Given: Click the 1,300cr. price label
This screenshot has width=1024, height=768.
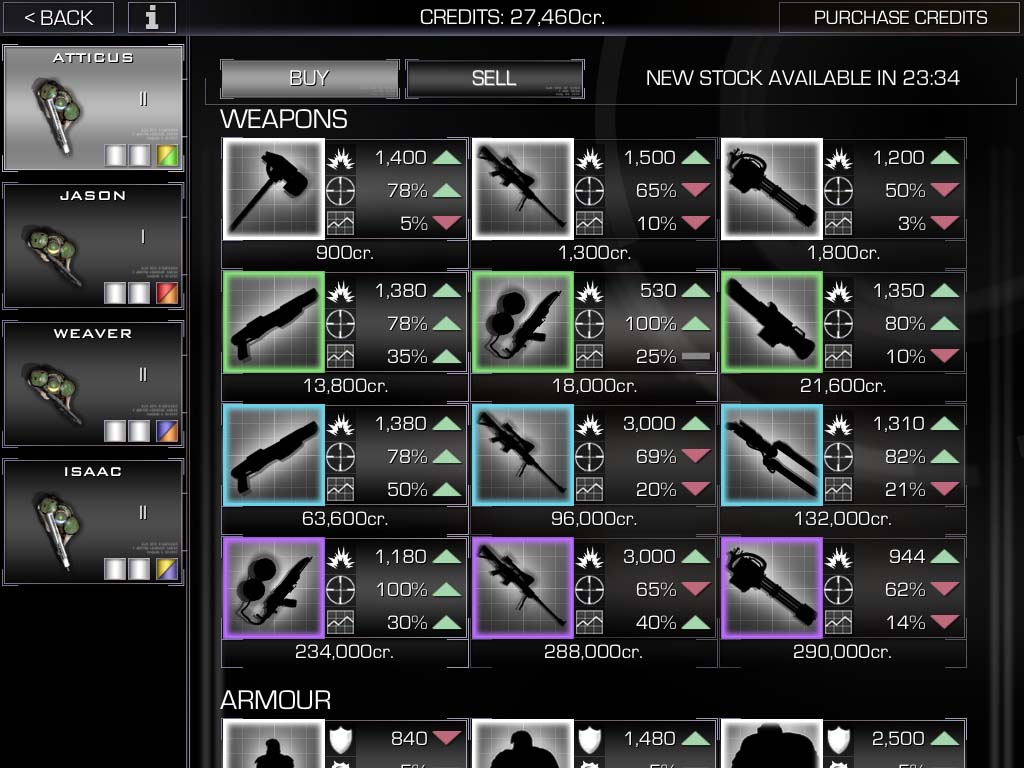Looking at the screenshot, I should tap(594, 253).
